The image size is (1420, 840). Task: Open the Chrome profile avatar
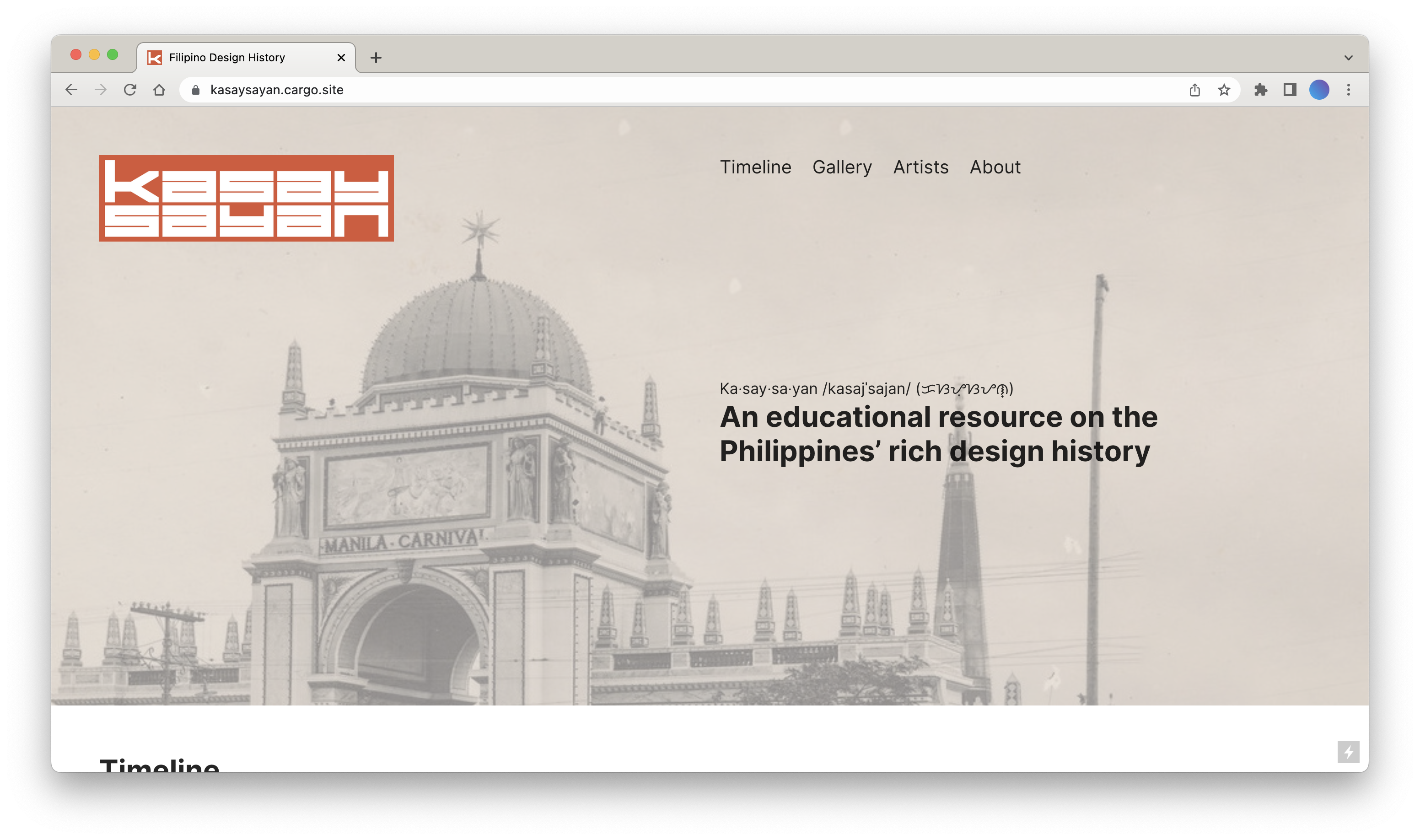point(1319,89)
